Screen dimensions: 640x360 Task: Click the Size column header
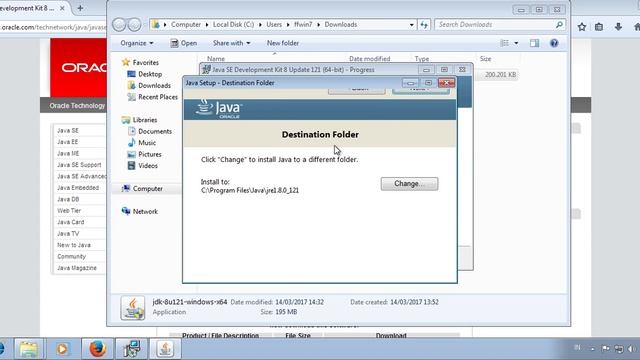coord(485,59)
